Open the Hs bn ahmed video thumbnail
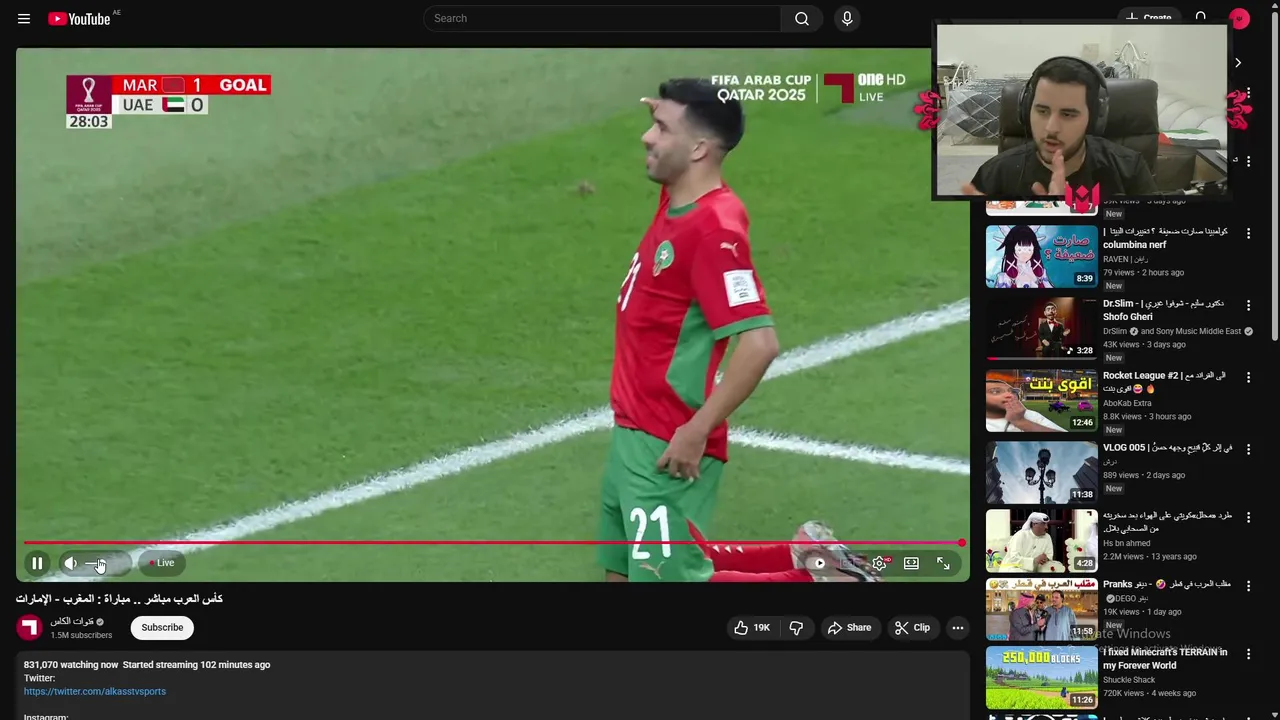The width and height of the screenshot is (1280, 720). (x=1041, y=540)
